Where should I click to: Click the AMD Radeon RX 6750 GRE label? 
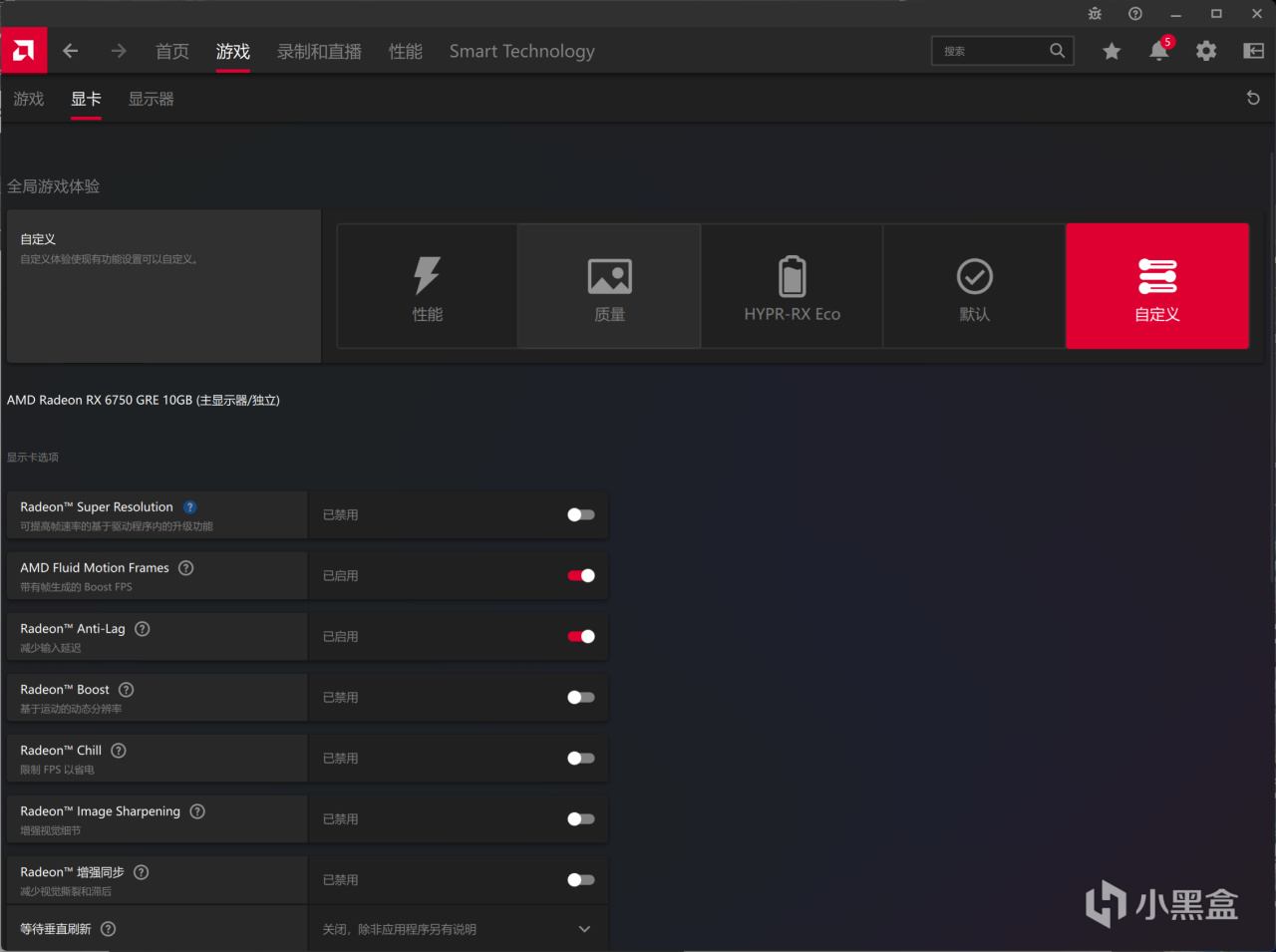[144, 401]
